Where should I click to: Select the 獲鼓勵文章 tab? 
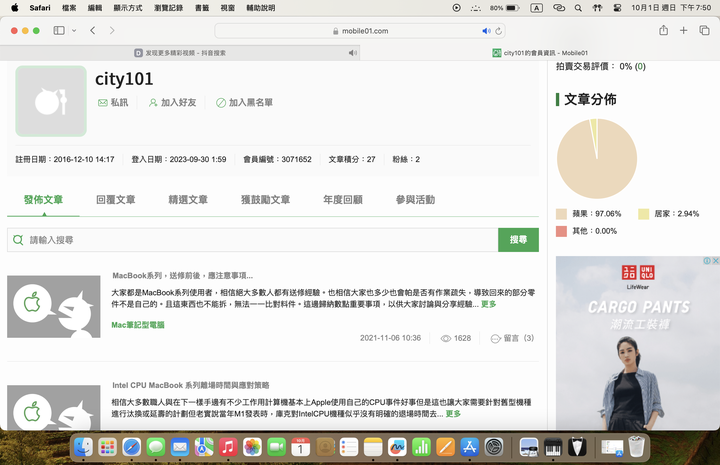(x=265, y=200)
